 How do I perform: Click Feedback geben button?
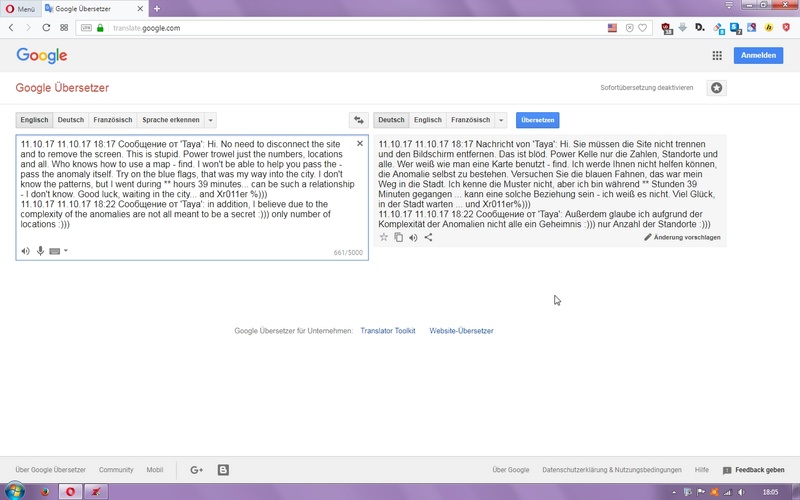click(x=754, y=470)
